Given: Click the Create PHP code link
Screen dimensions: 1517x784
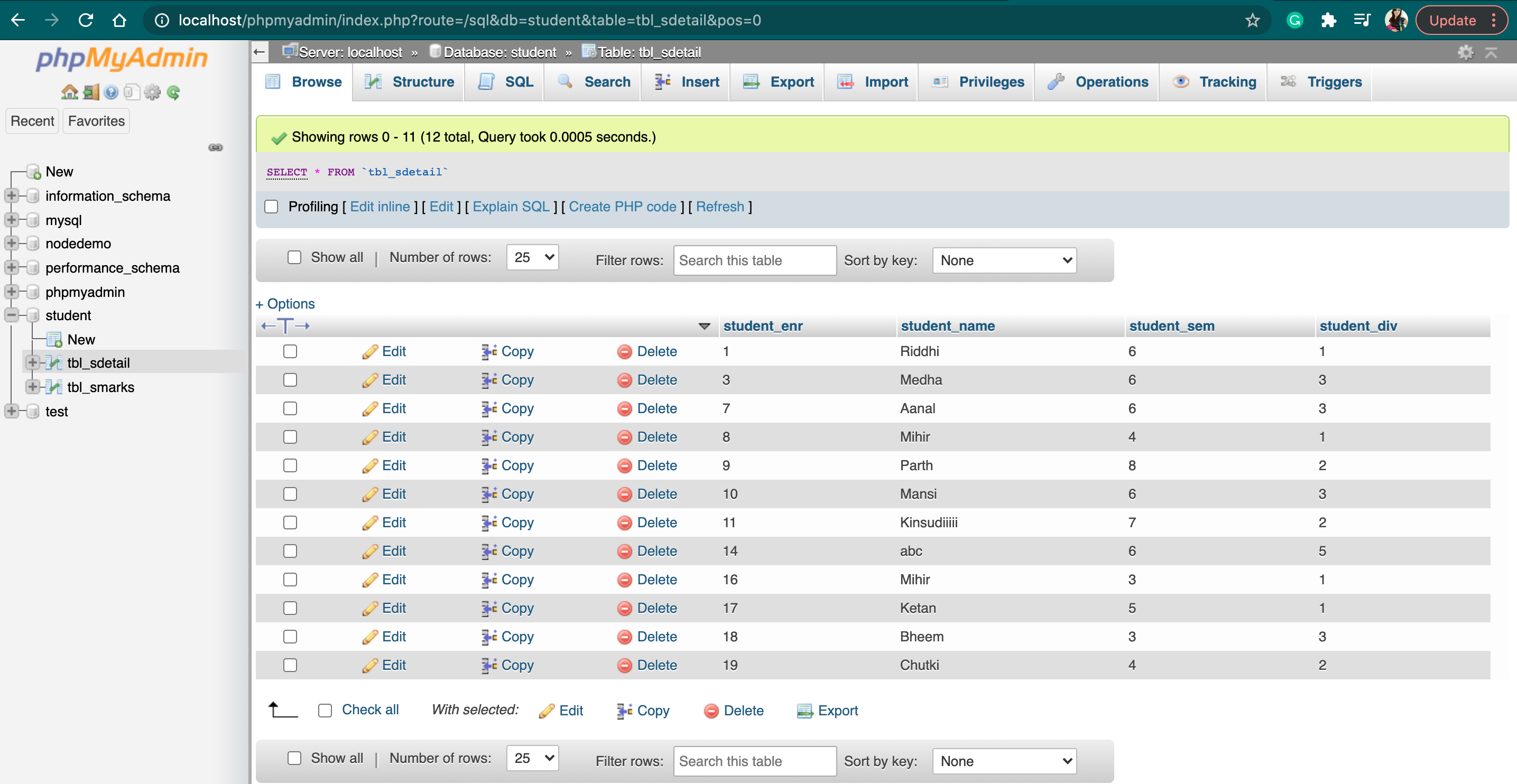Looking at the screenshot, I should (623, 207).
